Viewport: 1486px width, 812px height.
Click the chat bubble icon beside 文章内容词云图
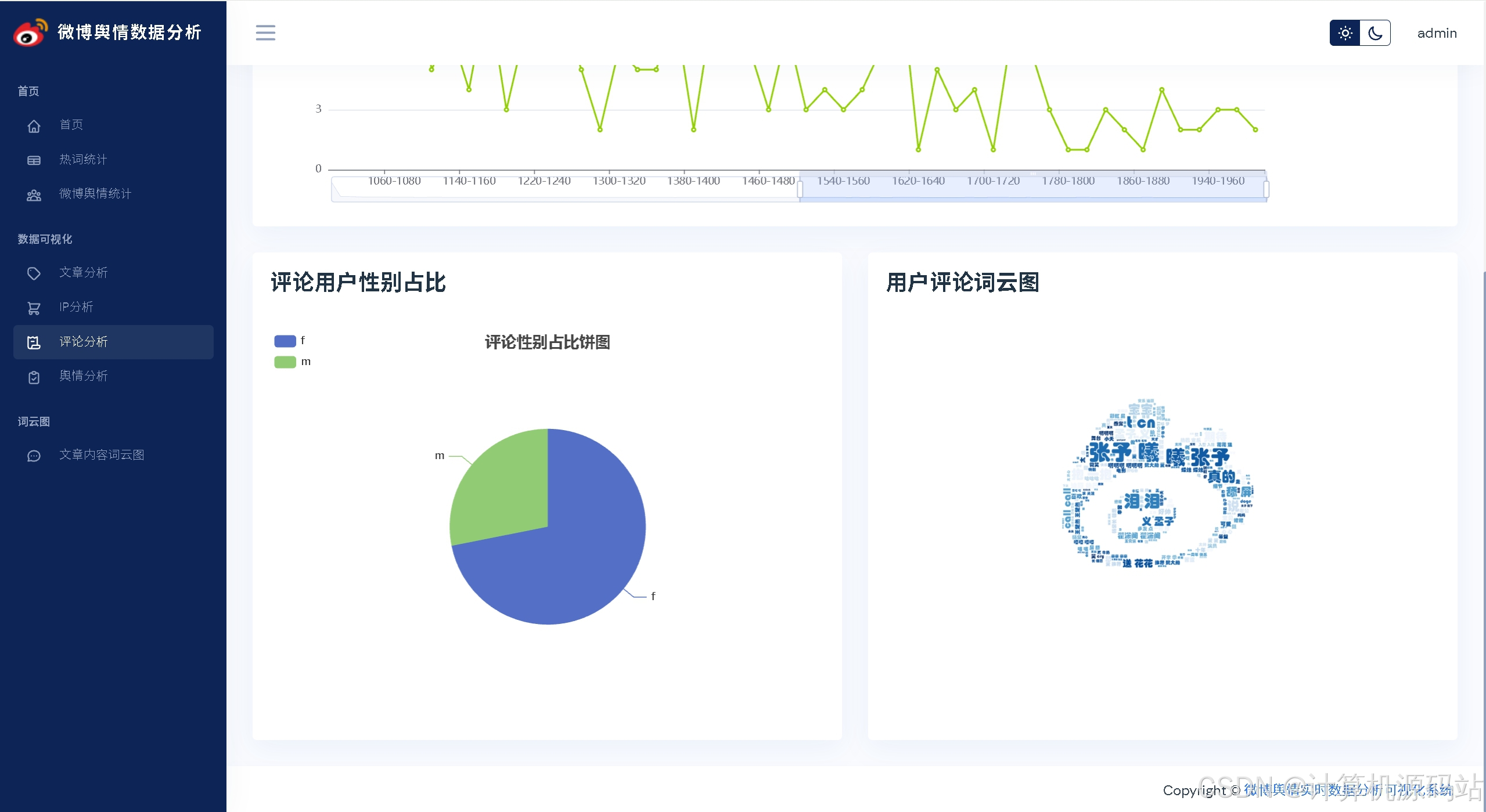34,456
